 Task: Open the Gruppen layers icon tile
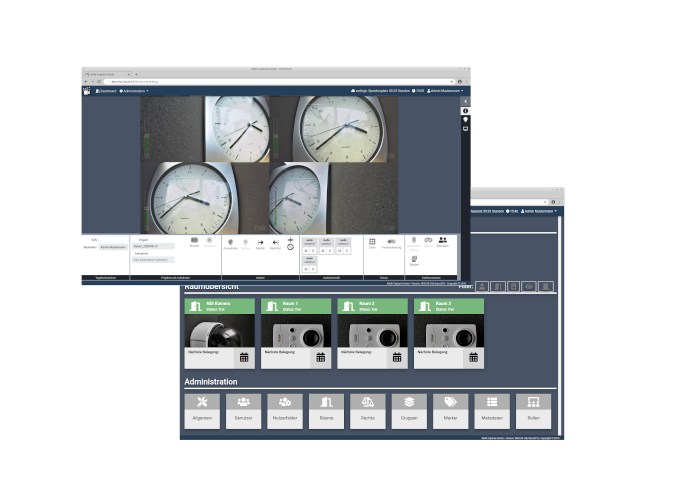[409, 410]
